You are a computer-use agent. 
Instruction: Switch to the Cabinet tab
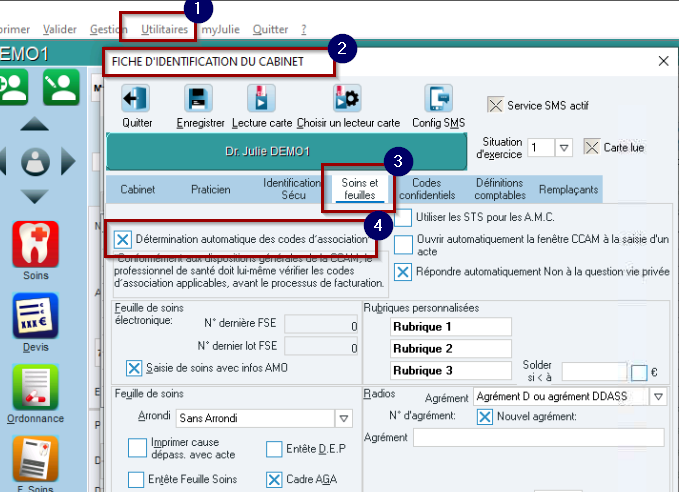coord(137,189)
